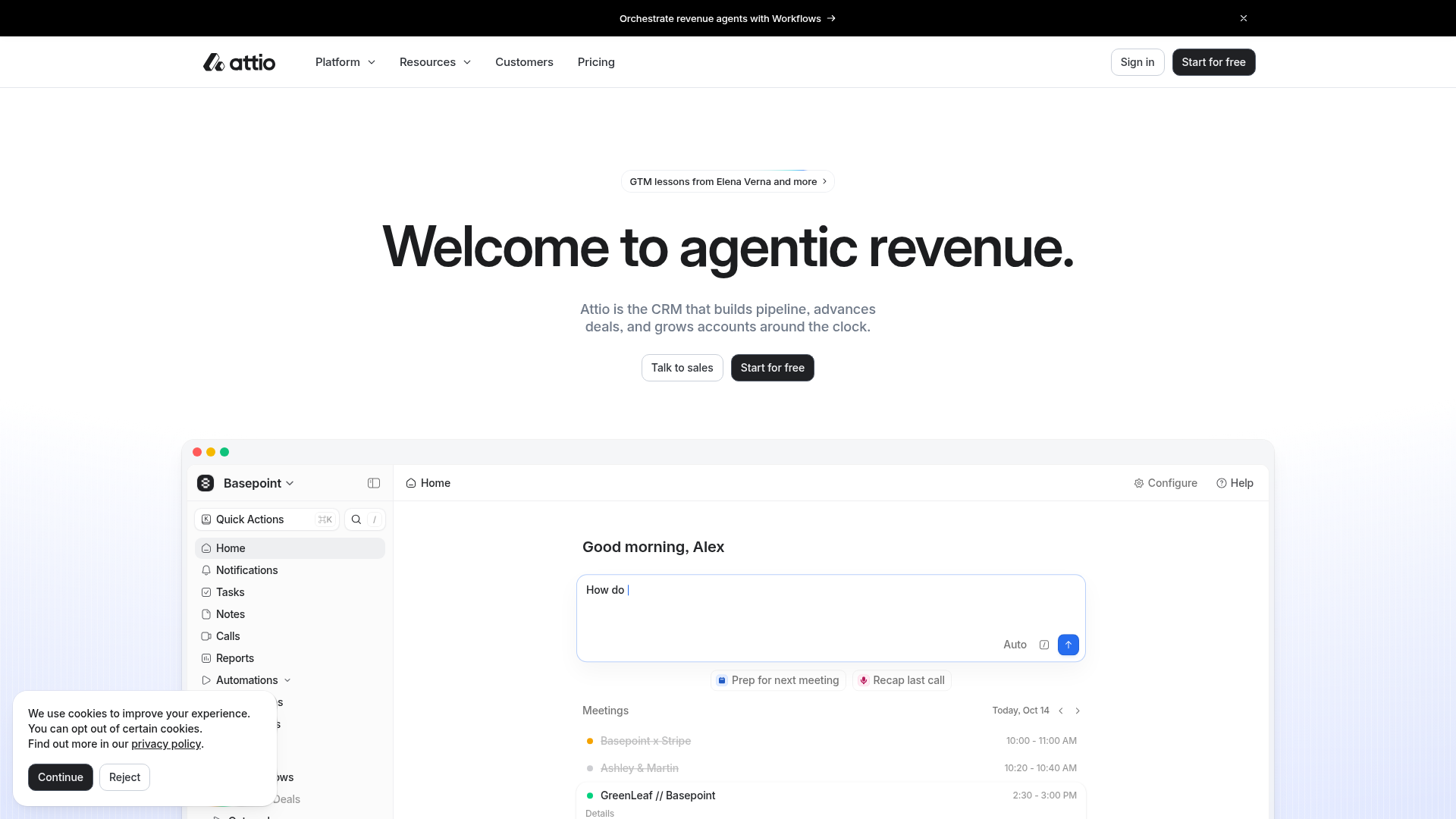Open the Basepoint workspace switcher
Viewport: 1456px width, 819px height.
pyautogui.click(x=246, y=483)
